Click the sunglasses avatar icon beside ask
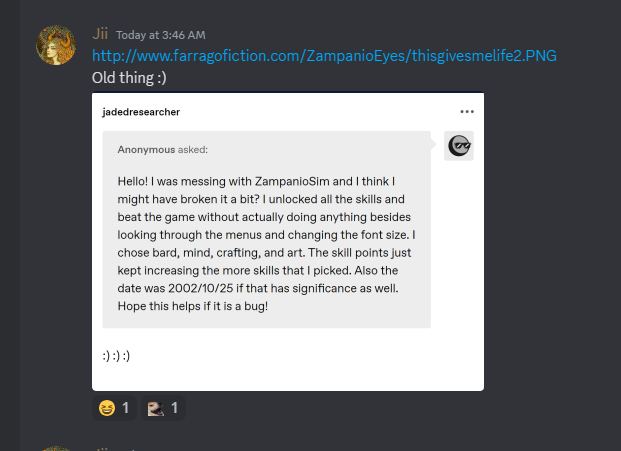621x451 pixels. pos(459,146)
